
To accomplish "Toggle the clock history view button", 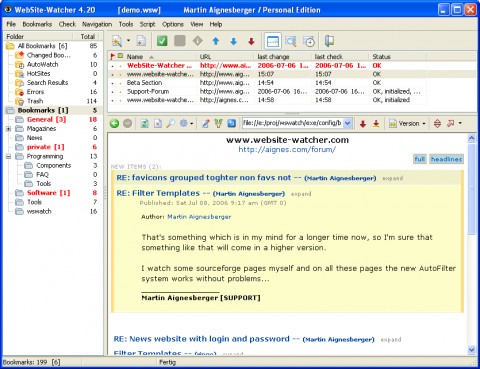I will (309, 41).
